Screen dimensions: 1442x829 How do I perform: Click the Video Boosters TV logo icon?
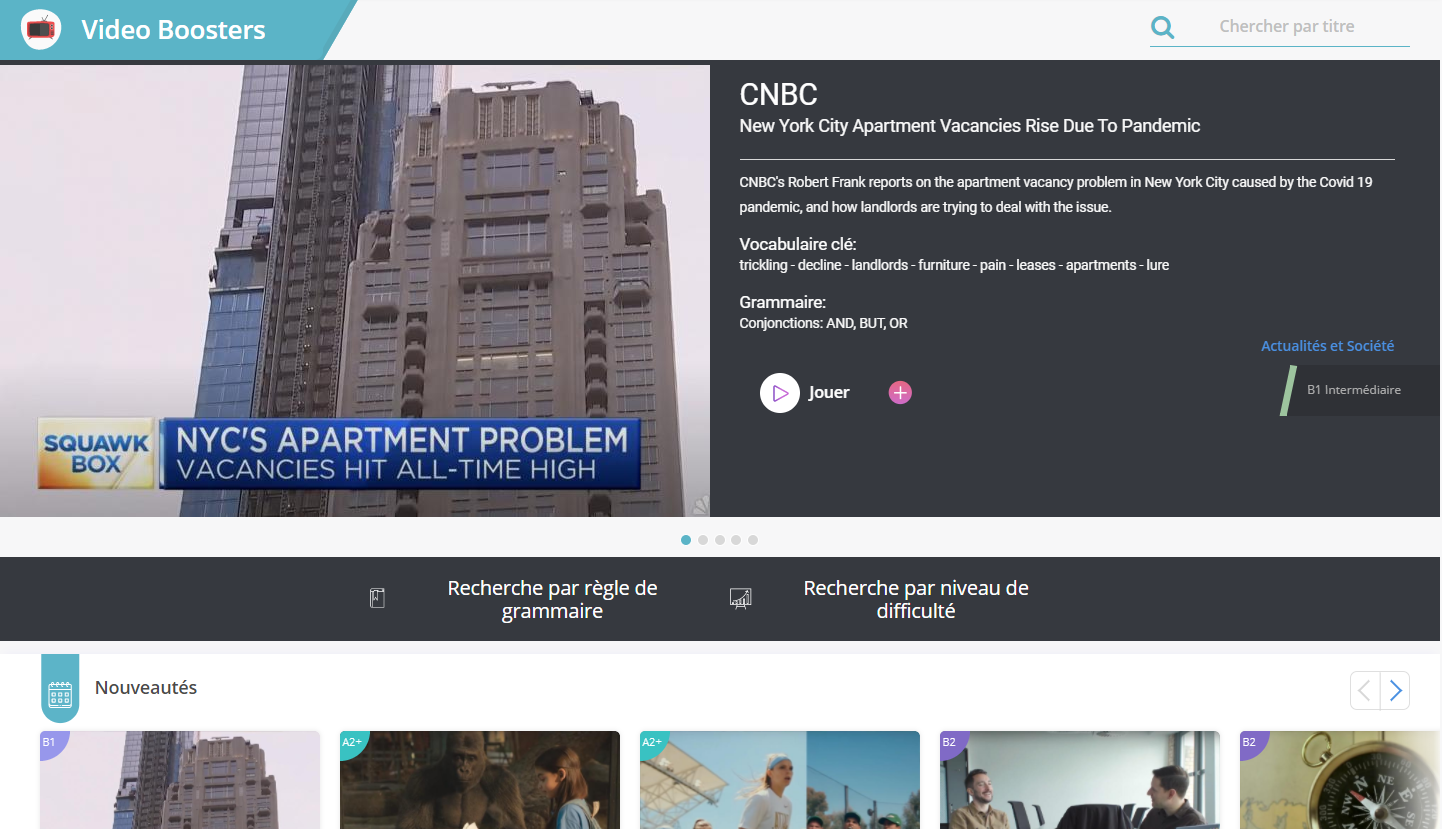[x=41, y=29]
